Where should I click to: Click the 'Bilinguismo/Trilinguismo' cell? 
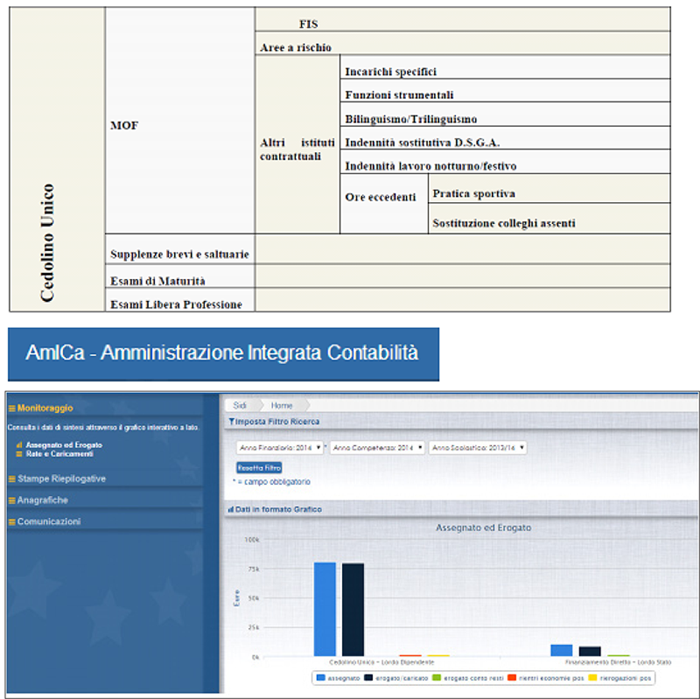coord(505,114)
